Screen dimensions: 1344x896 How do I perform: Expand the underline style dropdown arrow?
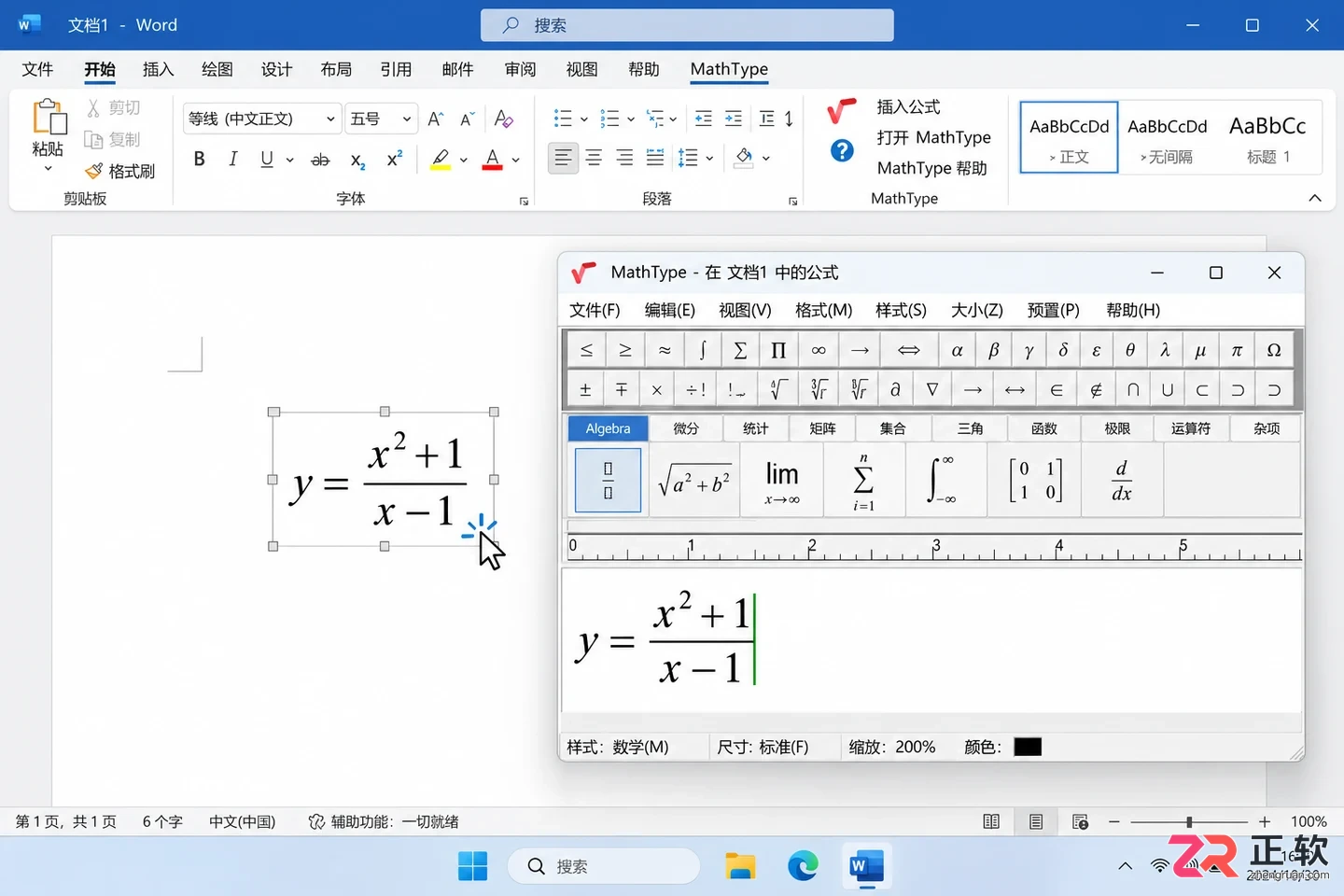[x=289, y=160]
